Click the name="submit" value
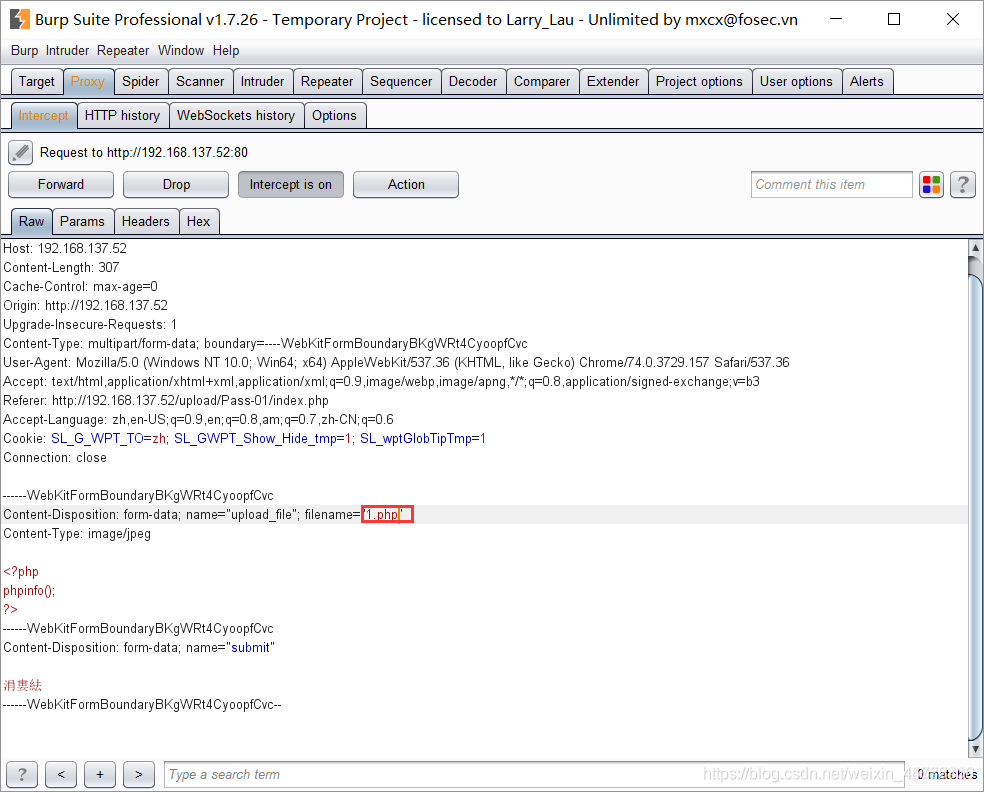 tap(250, 648)
